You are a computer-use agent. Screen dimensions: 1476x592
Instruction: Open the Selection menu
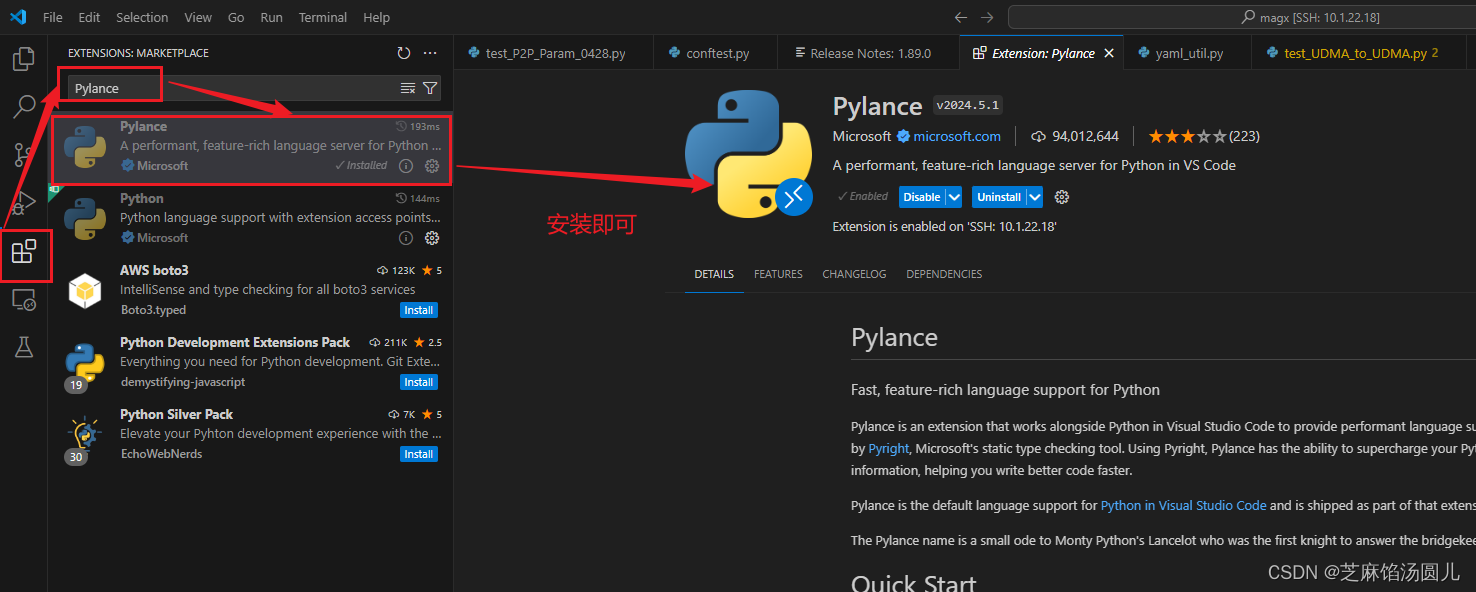[142, 17]
